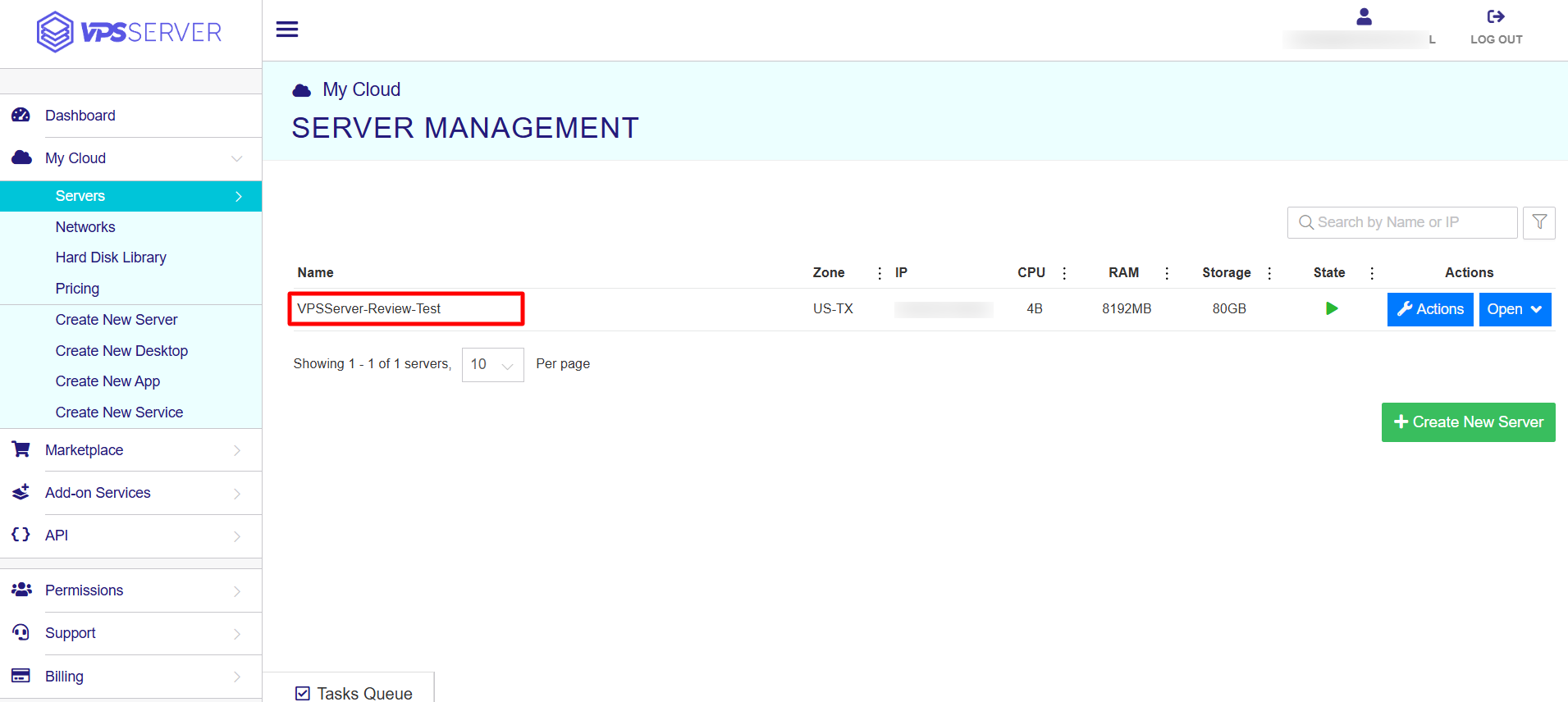Viewport: 1568px width, 702px height.
Task: Collapse the My Cloud chevron
Action: coord(236,158)
